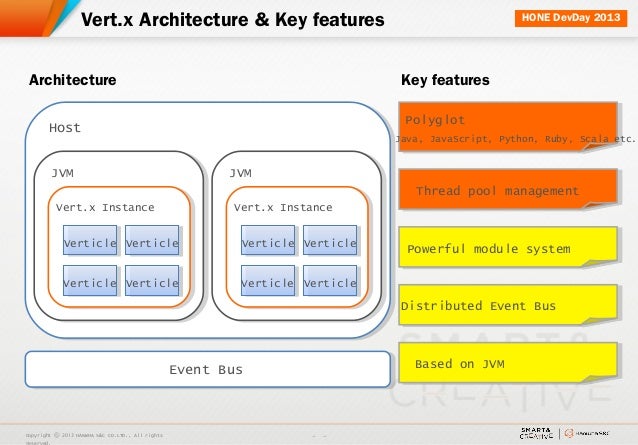Click the 'Key features' heading
638x445 pixels.
pyautogui.click(x=445, y=80)
